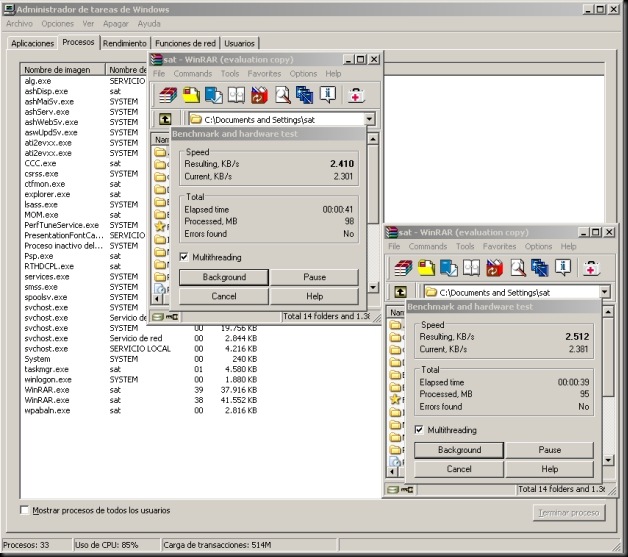Open the Funciones de red tab
This screenshot has width=628, height=557.
pos(186,44)
